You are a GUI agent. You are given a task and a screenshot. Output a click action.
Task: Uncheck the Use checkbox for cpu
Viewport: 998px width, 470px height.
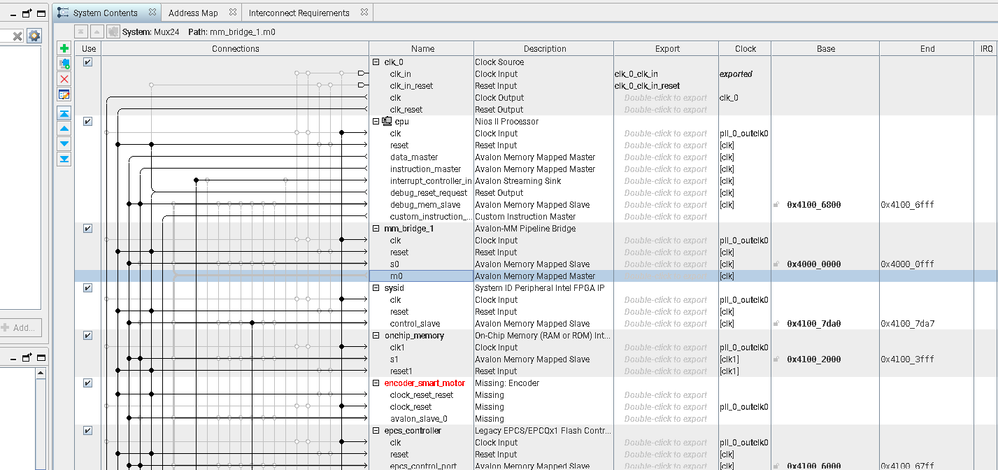(88, 121)
